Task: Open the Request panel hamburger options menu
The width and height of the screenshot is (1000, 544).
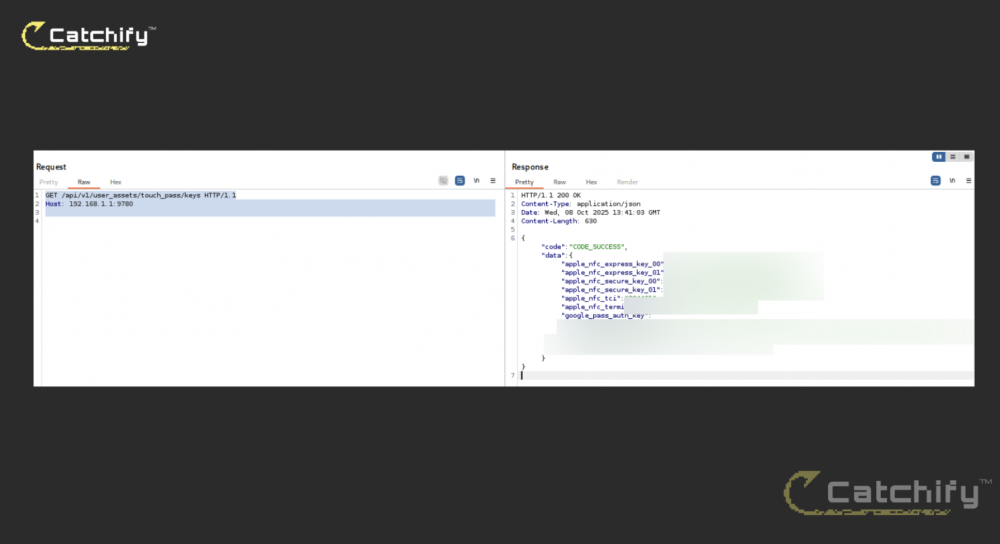Action: [x=493, y=181]
